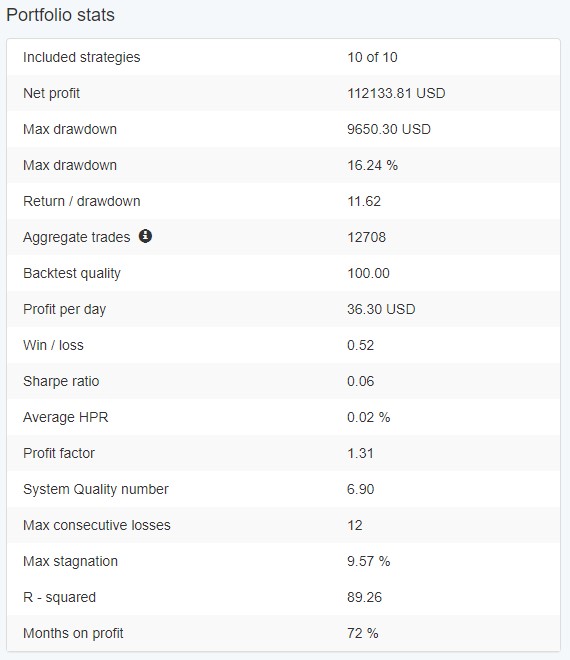570x660 pixels.
Task: Select the 112133.81 USD net profit value
Action: coord(396,93)
